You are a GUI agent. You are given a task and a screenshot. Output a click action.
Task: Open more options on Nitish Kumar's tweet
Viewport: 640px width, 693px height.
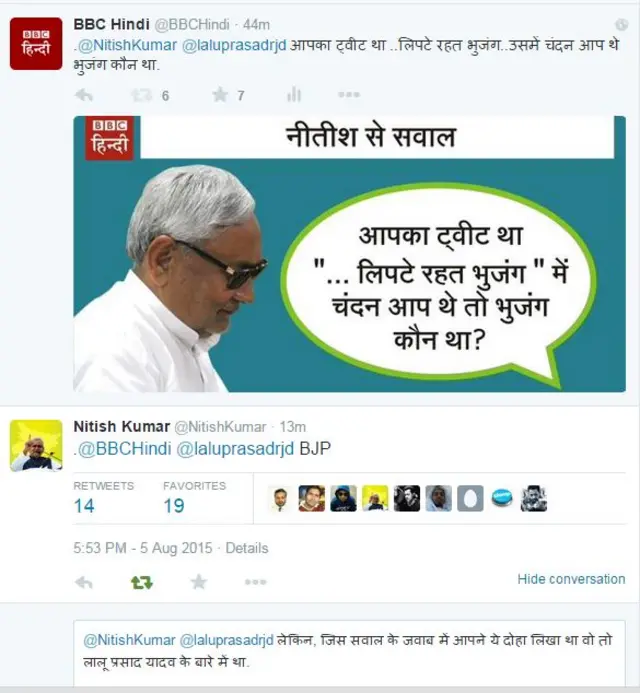pyautogui.click(x=255, y=582)
